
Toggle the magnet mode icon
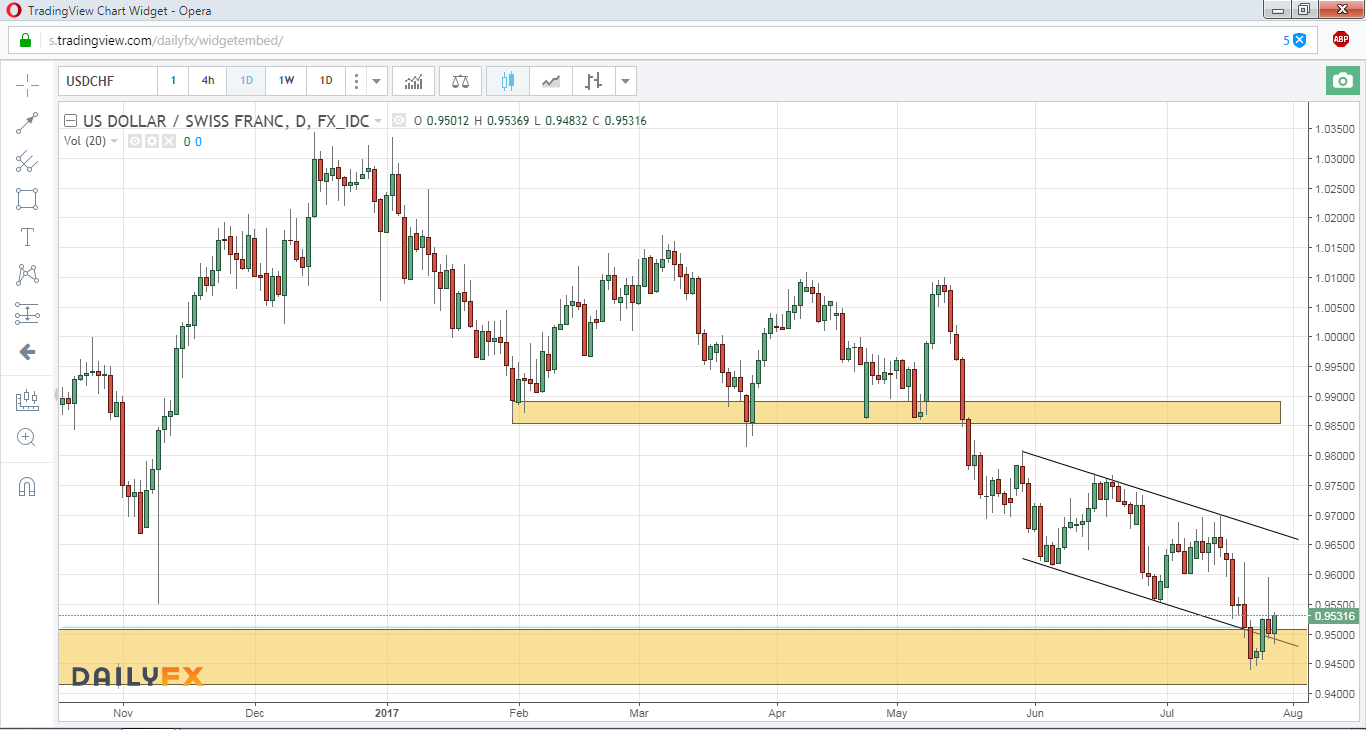click(27, 487)
